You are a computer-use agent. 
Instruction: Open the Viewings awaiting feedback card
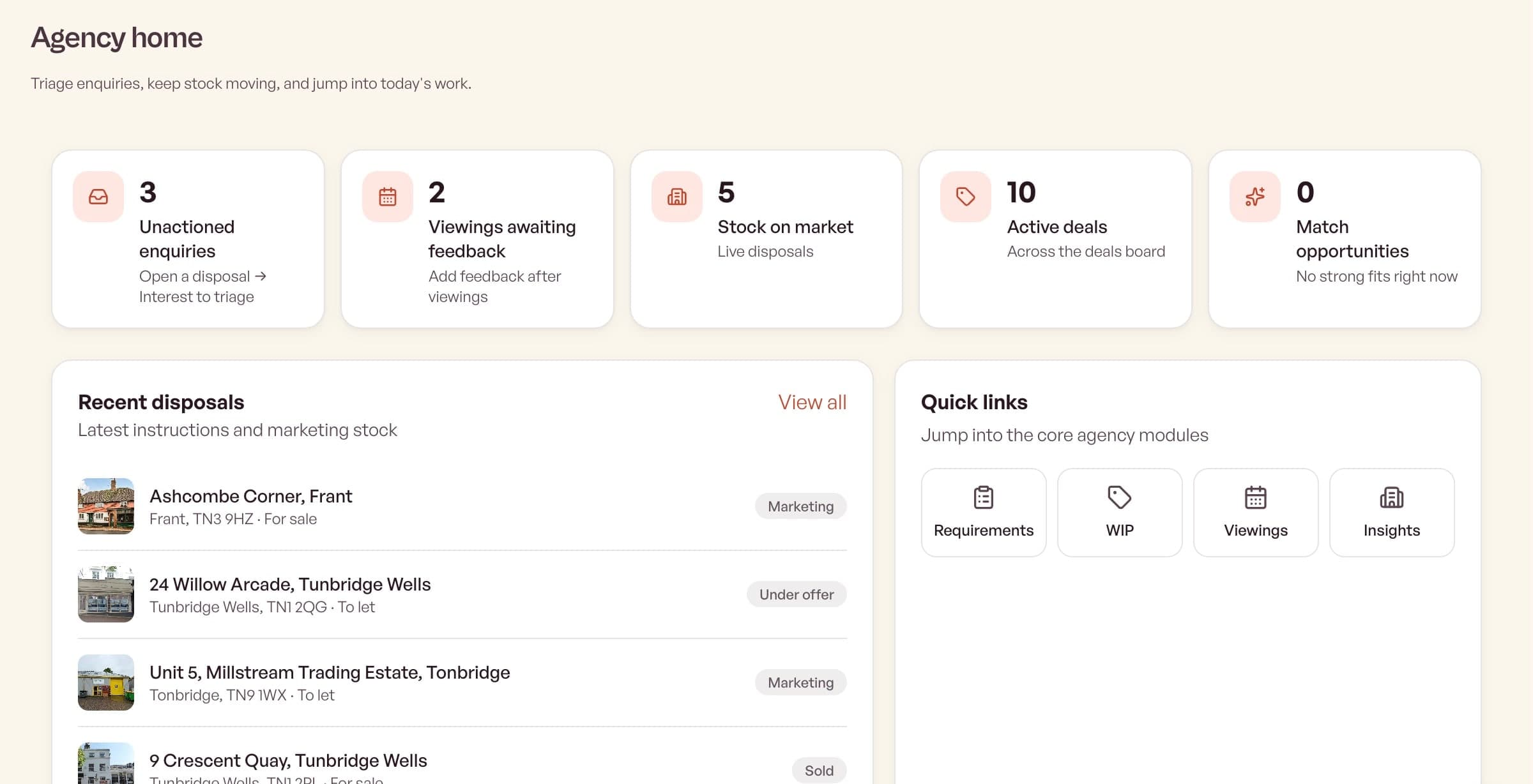[477, 239]
